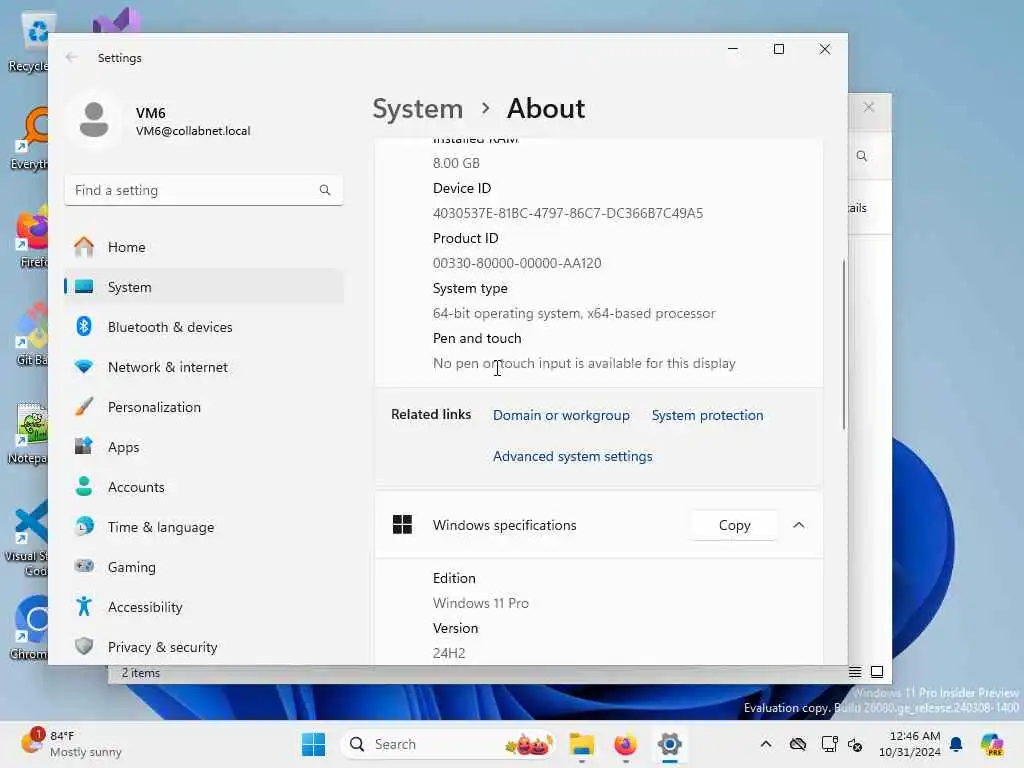Click the Personalization paintbrush icon
This screenshot has height=768, width=1024.
pyautogui.click(x=84, y=406)
